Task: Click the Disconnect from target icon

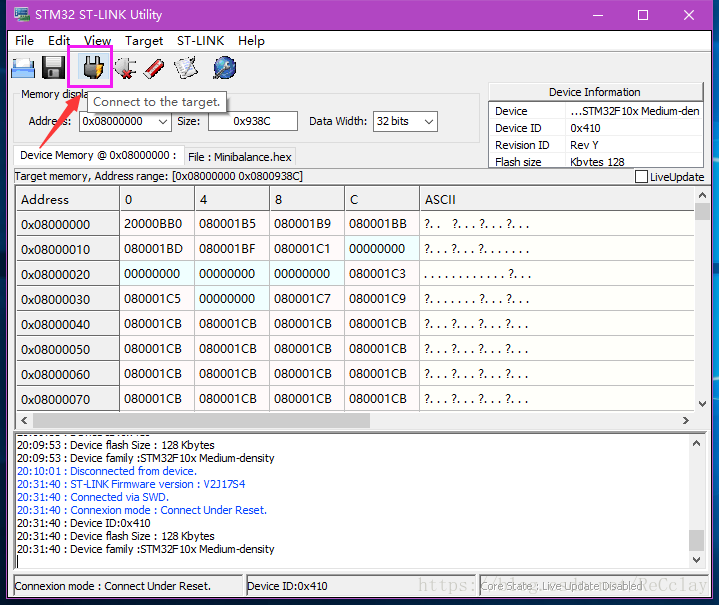Action: tap(125, 68)
